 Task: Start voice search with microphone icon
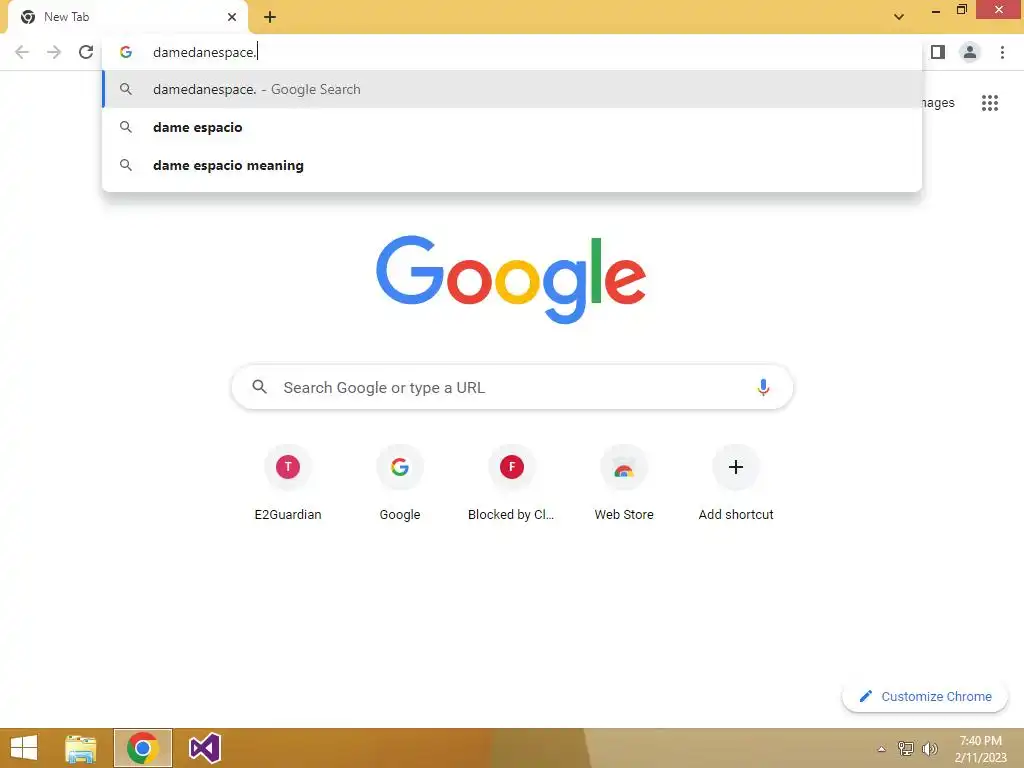(x=763, y=387)
